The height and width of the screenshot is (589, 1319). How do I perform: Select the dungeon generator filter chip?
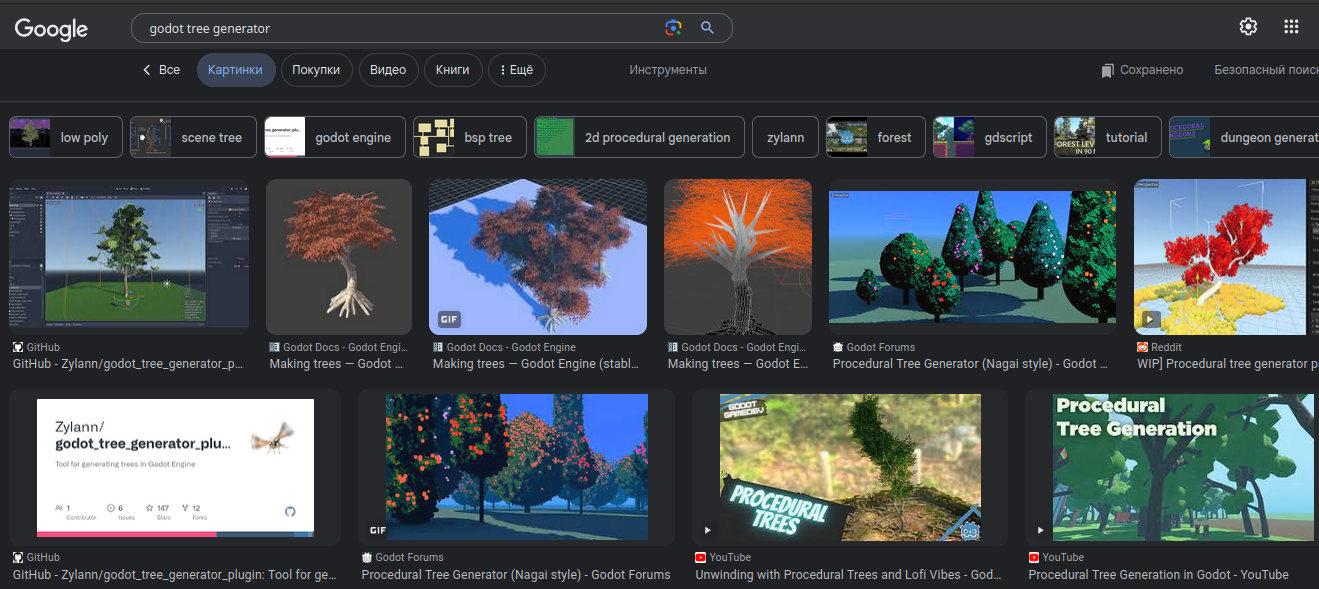(x=1244, y=137)
